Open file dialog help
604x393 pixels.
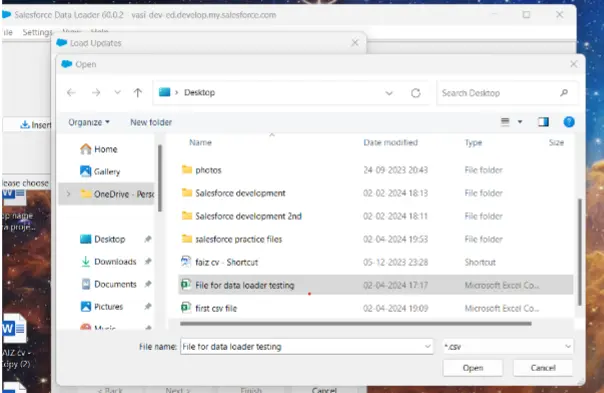pos(569,122)
